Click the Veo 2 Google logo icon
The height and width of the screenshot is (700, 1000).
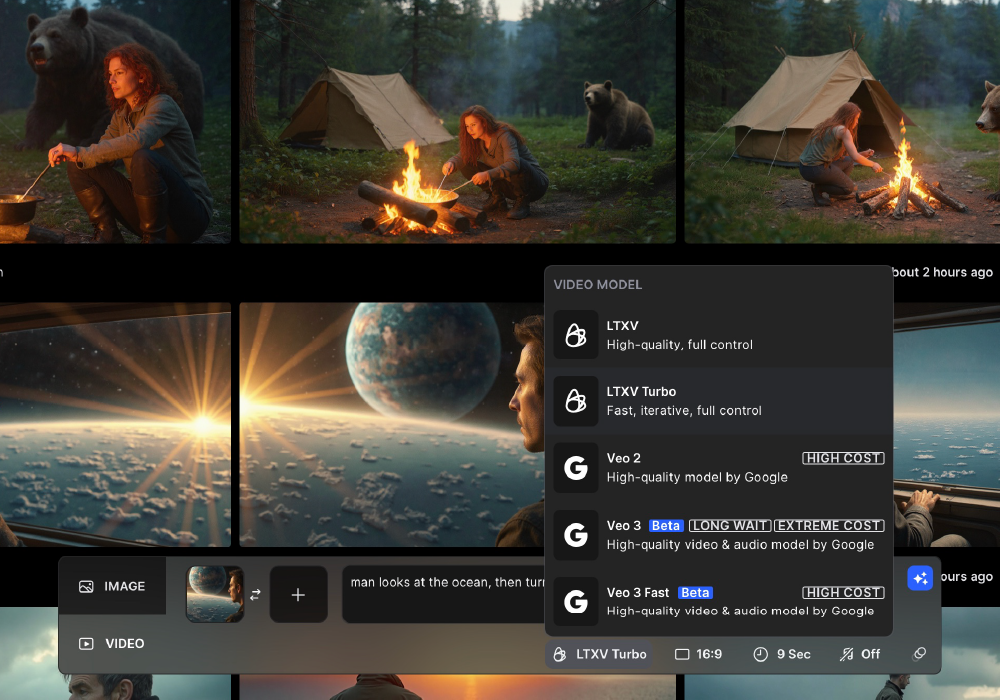[x=575, y=468]
